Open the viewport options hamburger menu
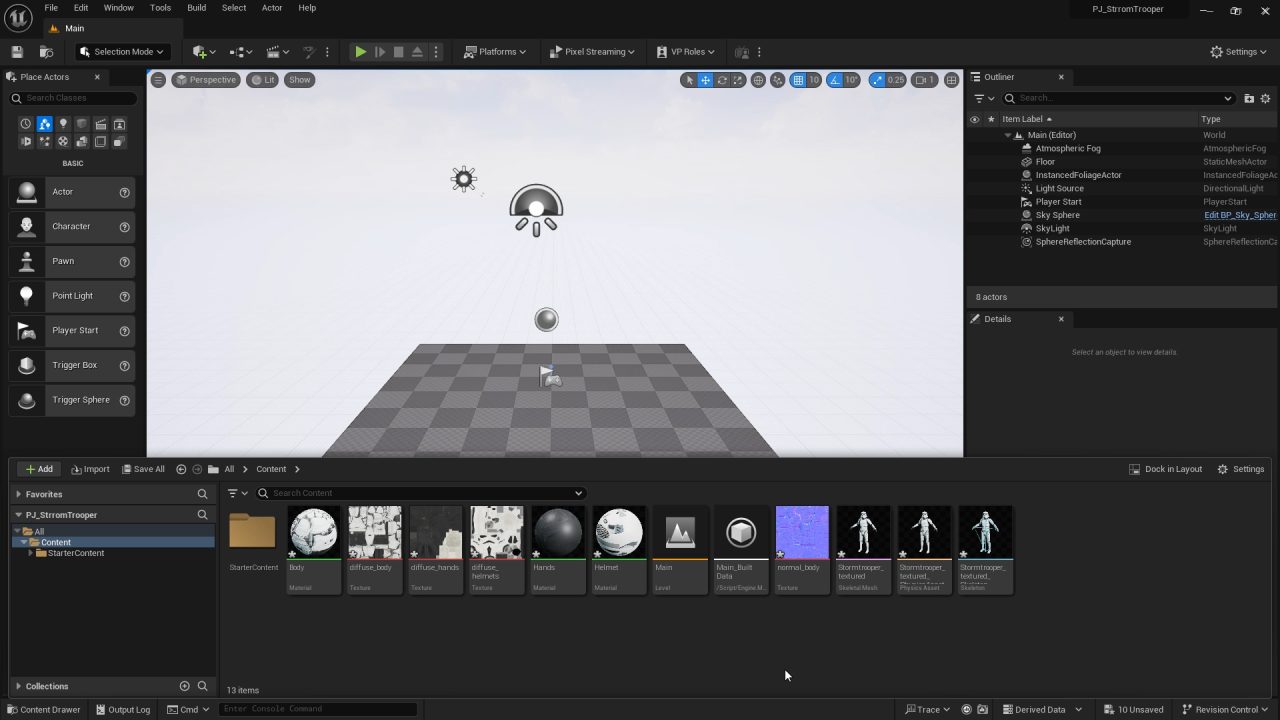 [158, 80]
